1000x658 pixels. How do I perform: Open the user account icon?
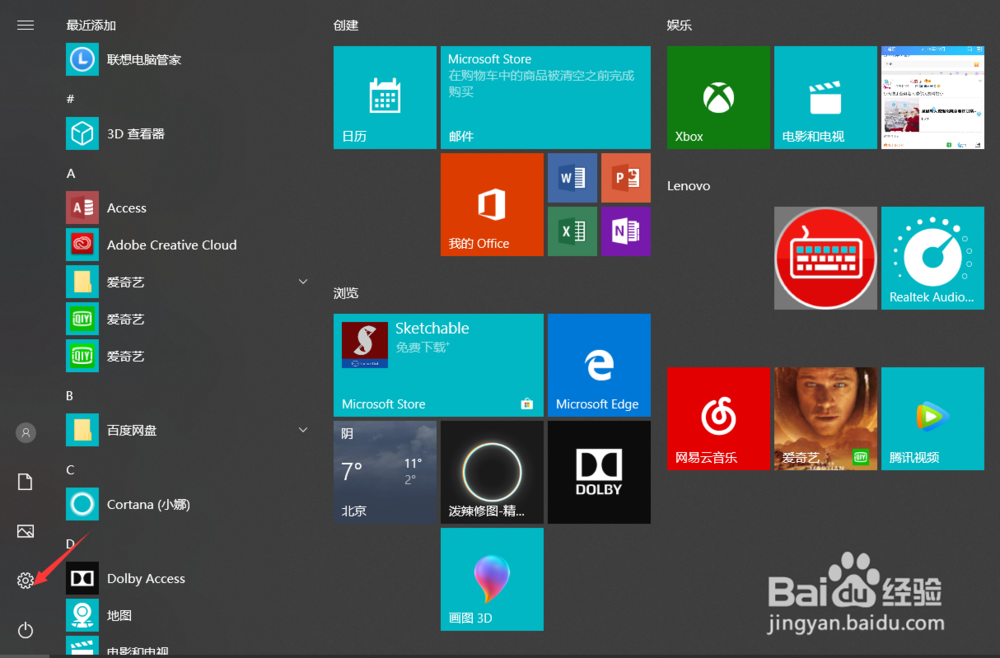(x=26, y=433)
